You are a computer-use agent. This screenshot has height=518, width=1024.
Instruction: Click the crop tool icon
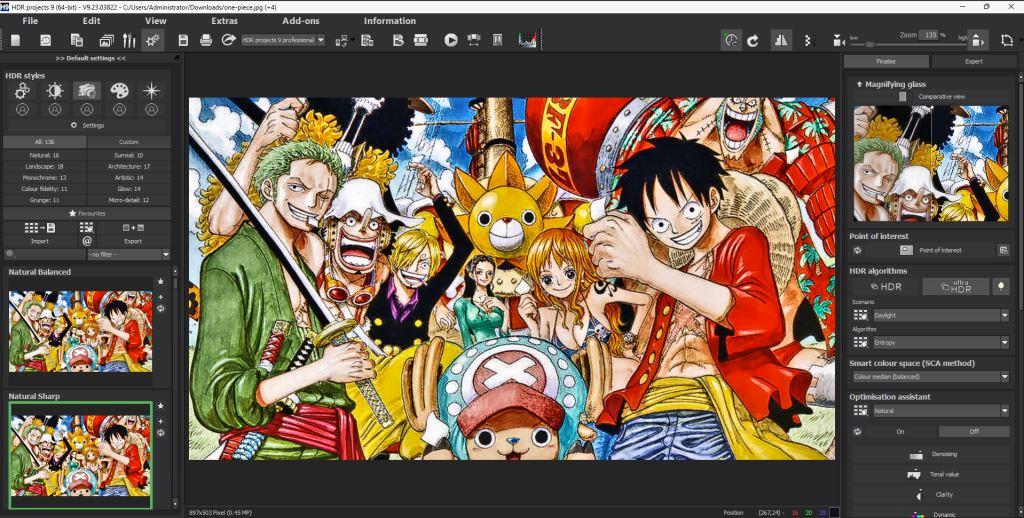coord(1005,40)
